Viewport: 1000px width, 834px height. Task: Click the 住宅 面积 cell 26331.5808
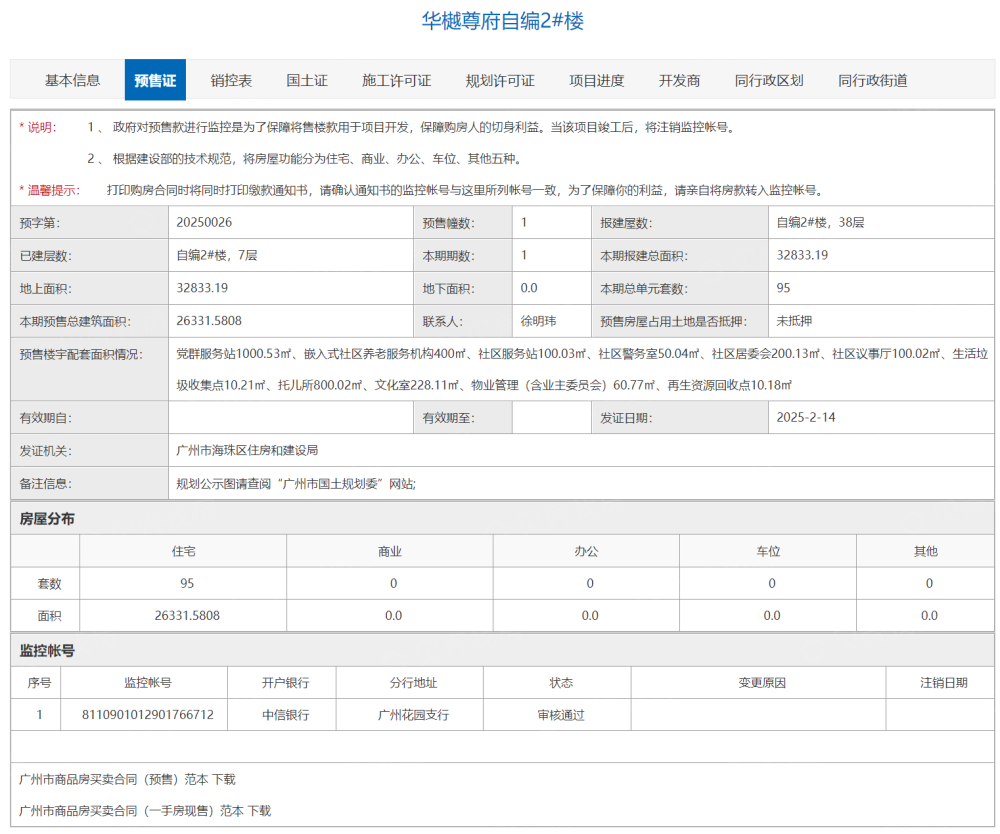187,616
